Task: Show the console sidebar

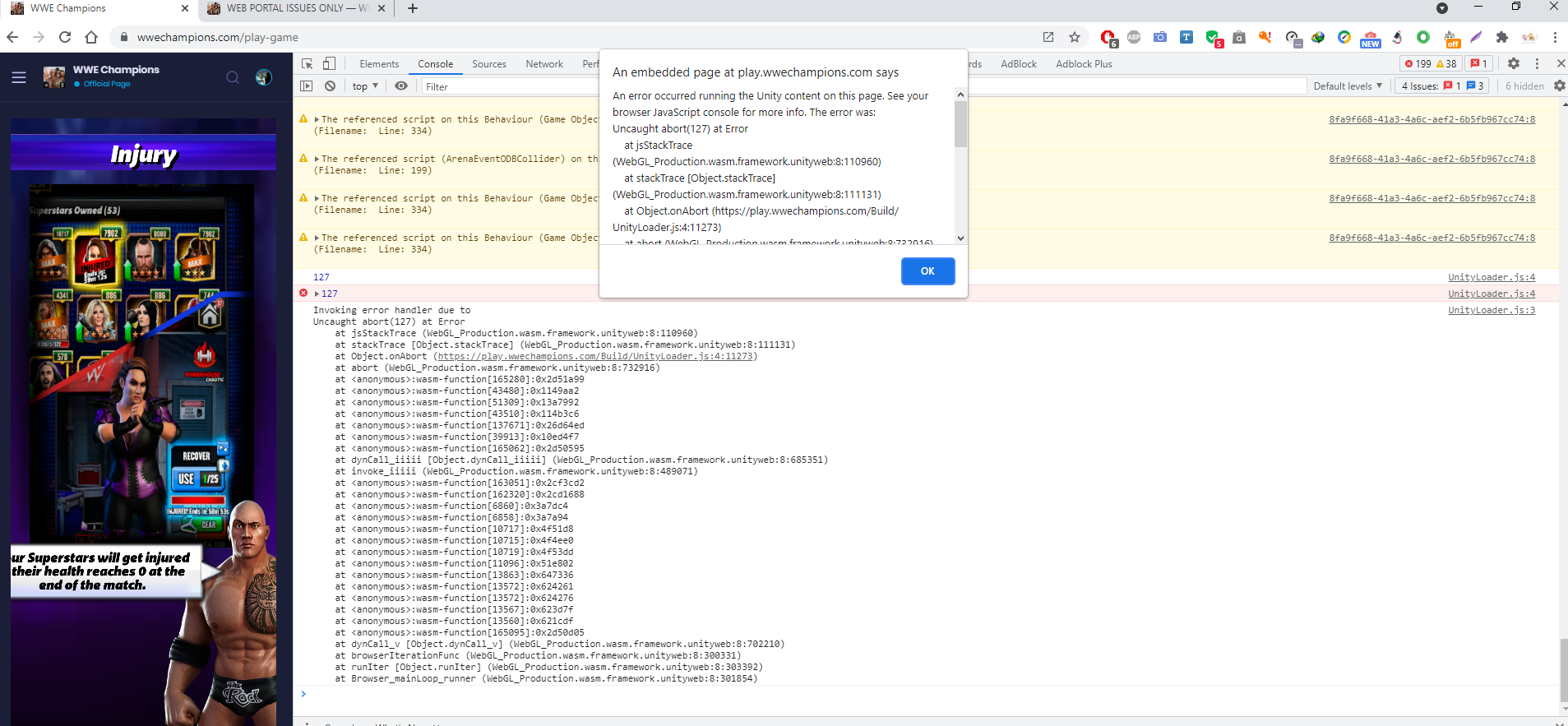Action: (307, 86)
